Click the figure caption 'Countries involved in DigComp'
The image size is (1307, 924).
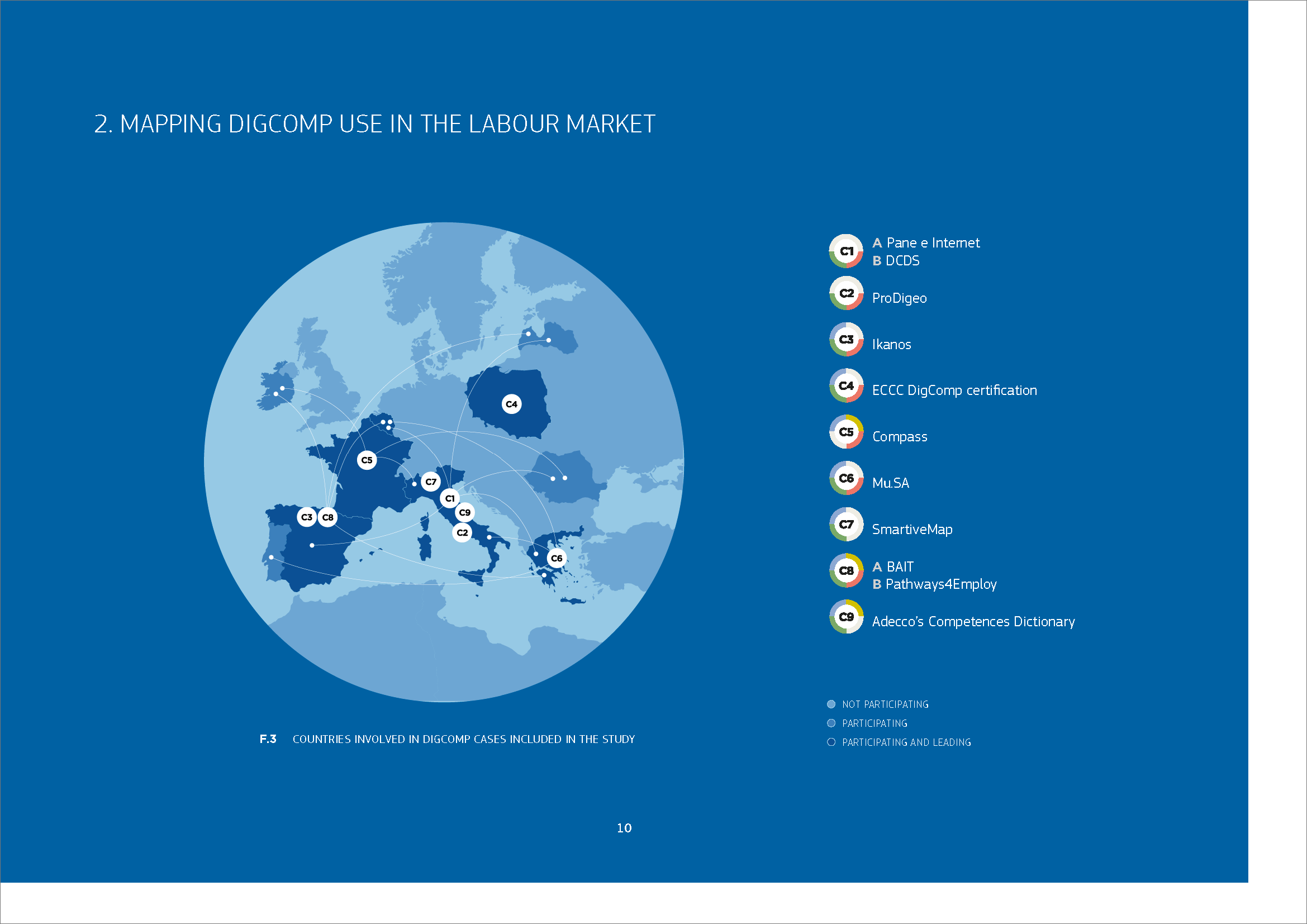click(x=463, y=739)
